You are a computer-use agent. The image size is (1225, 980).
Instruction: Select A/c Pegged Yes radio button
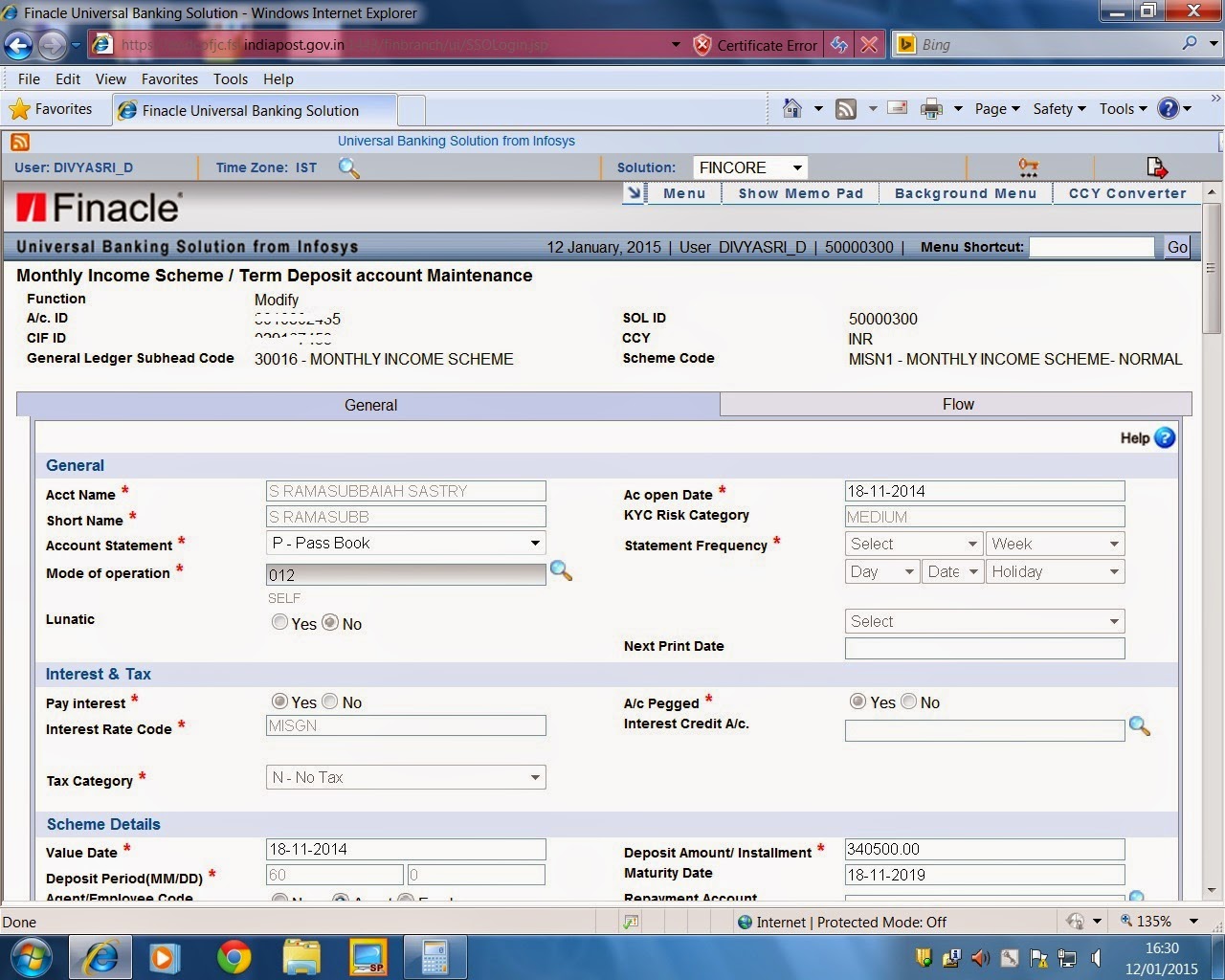click(858, 702)
